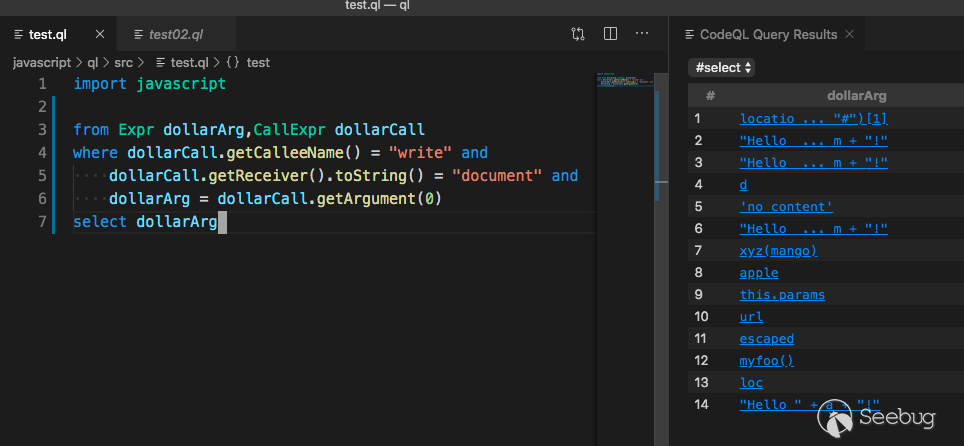Open the editor More Actions ellipsis menu
Screen dimensions: 964x446
tap(642, 34)
